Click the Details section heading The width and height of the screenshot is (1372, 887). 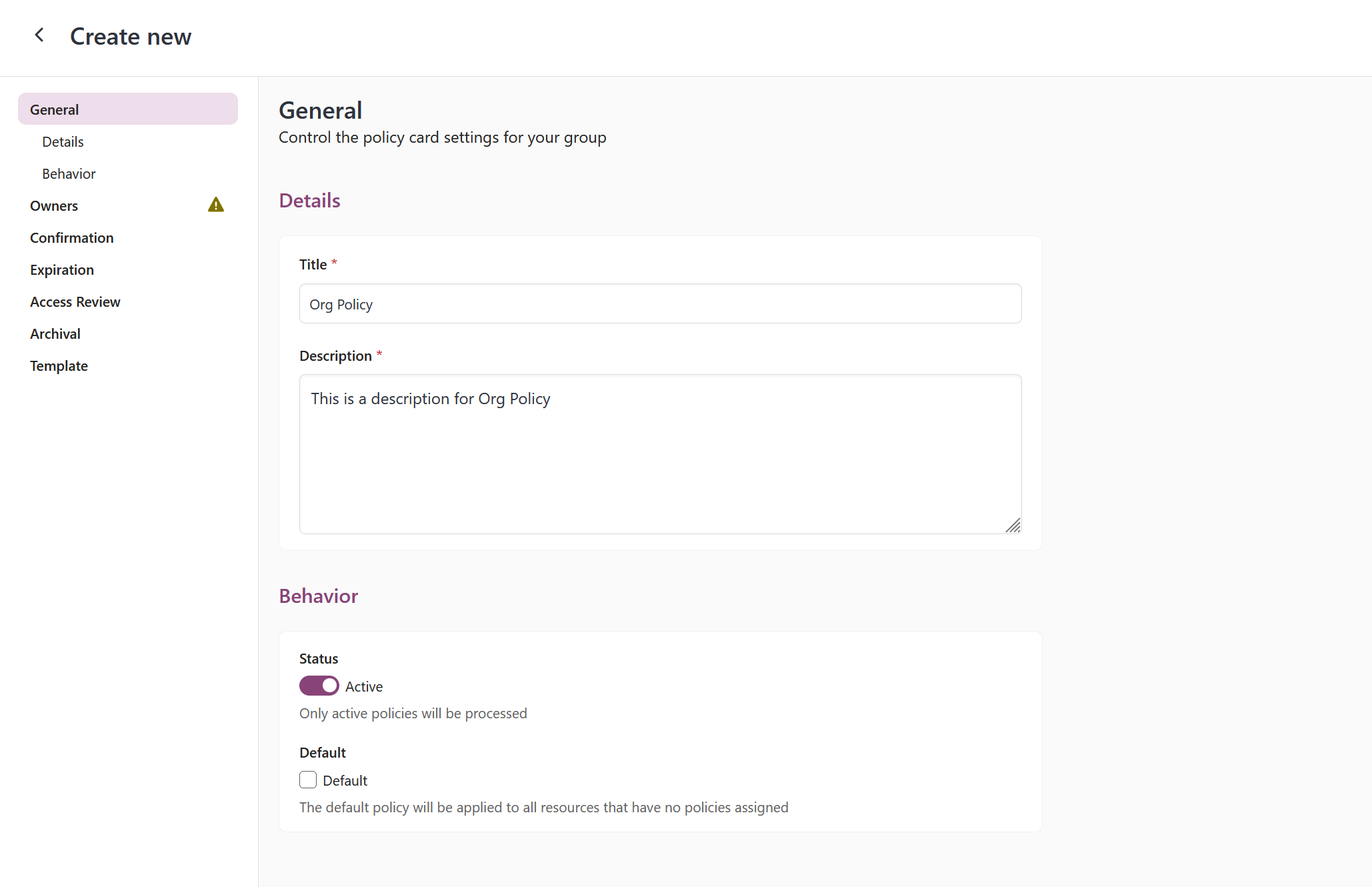tap(309, 200)
